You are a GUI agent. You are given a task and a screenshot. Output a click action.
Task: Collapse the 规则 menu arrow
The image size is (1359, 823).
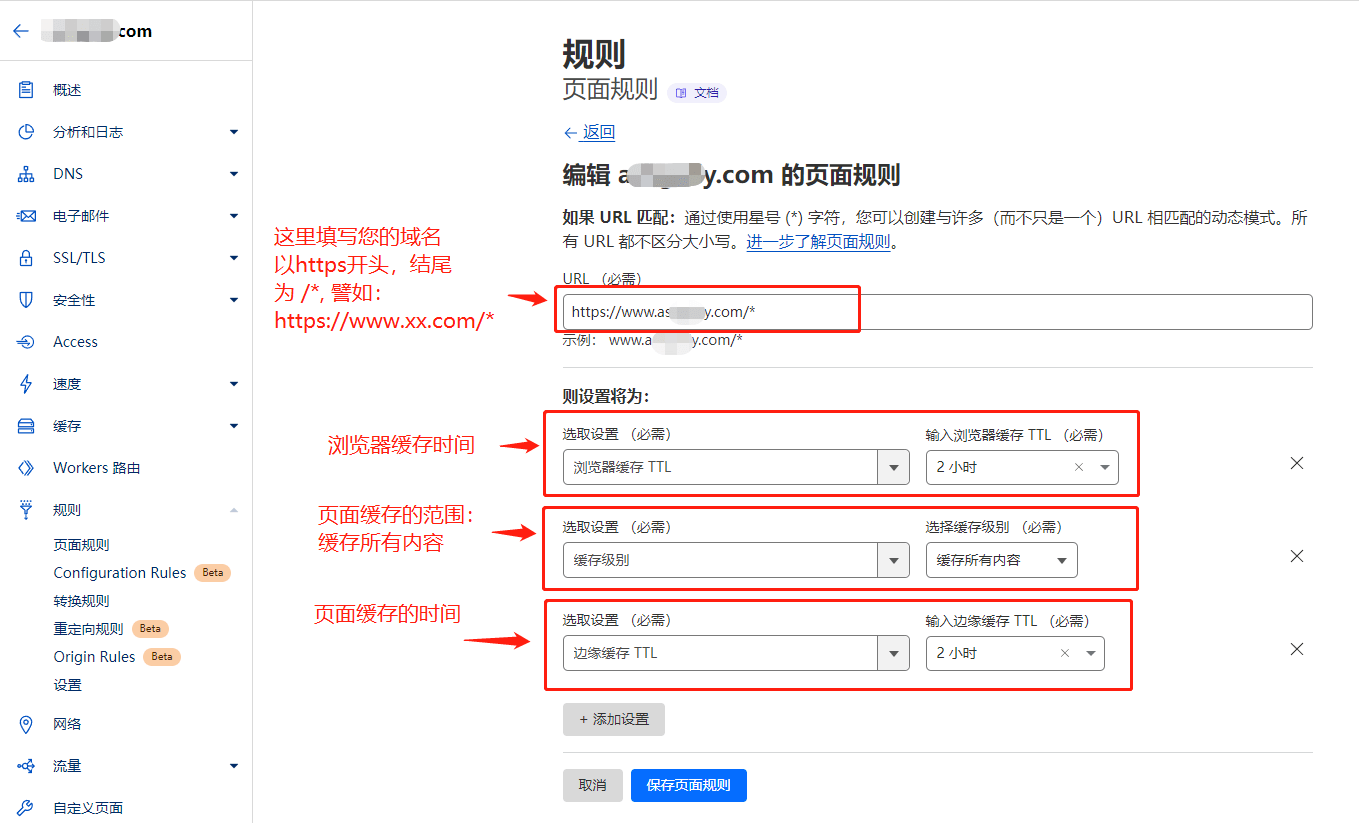click(234, 510)
